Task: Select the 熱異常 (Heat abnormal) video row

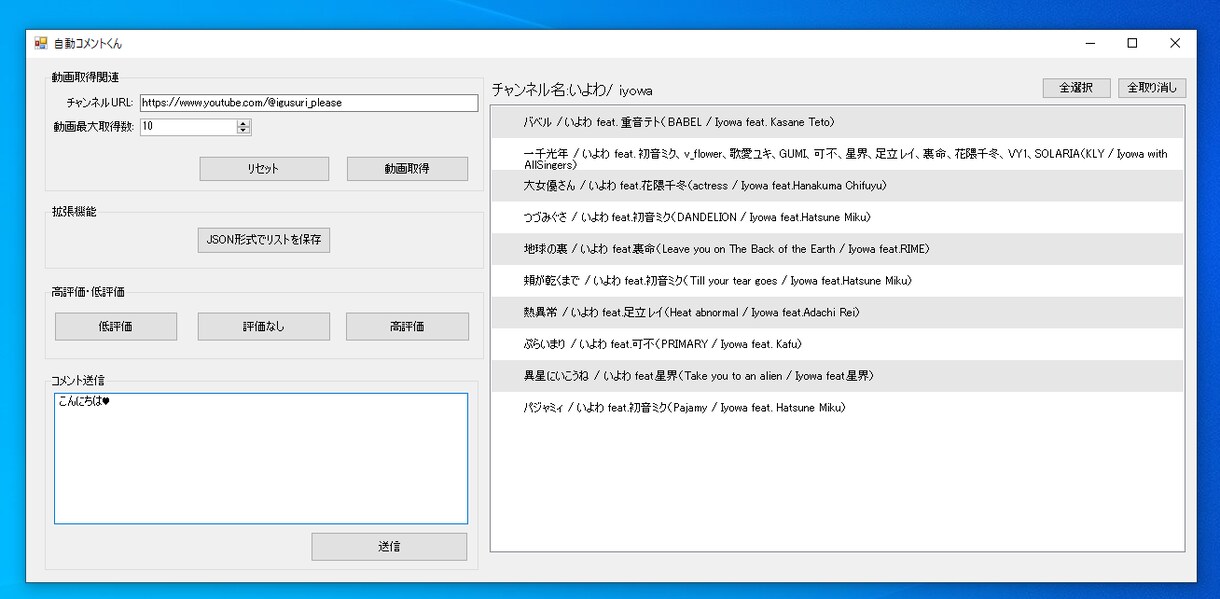Action: click(836, 313)
